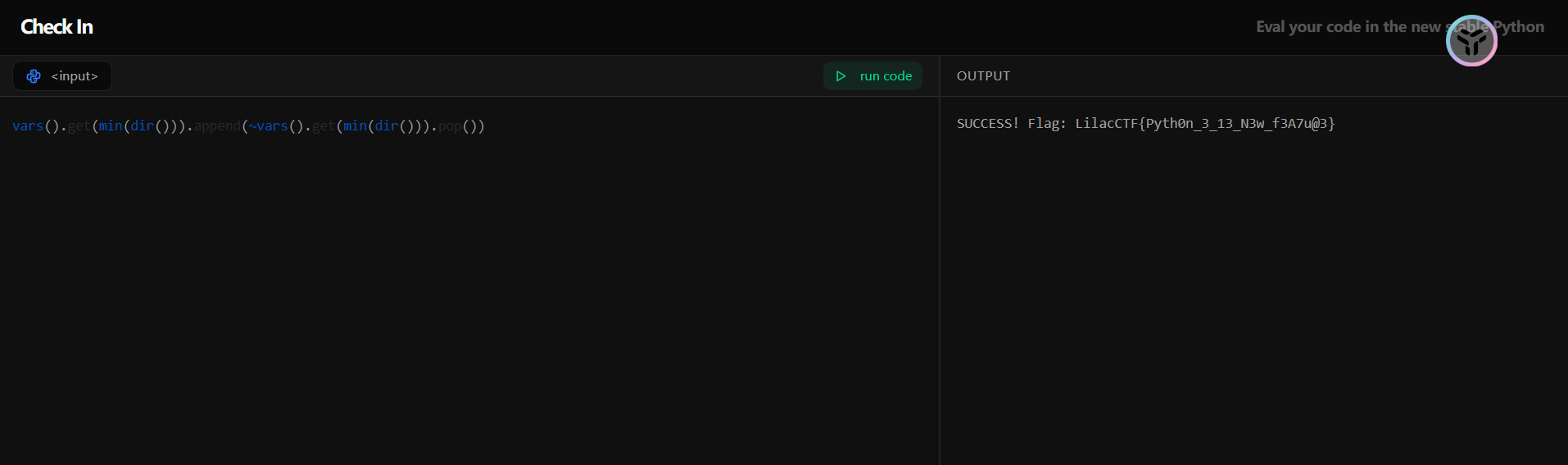
Task: Click the first get token in the code
Action: click(79, 126)
